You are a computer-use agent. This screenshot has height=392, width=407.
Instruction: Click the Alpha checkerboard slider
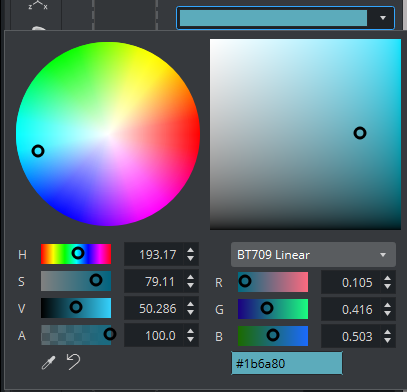tap(76, 335)
